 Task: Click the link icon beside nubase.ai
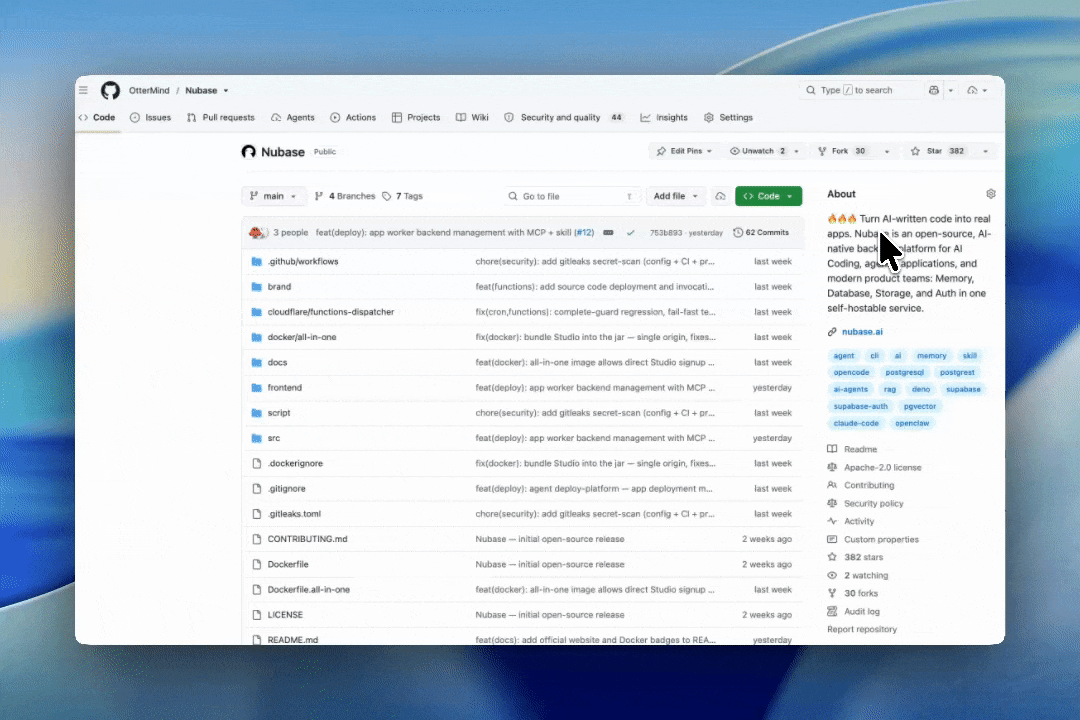pos(832,332)
